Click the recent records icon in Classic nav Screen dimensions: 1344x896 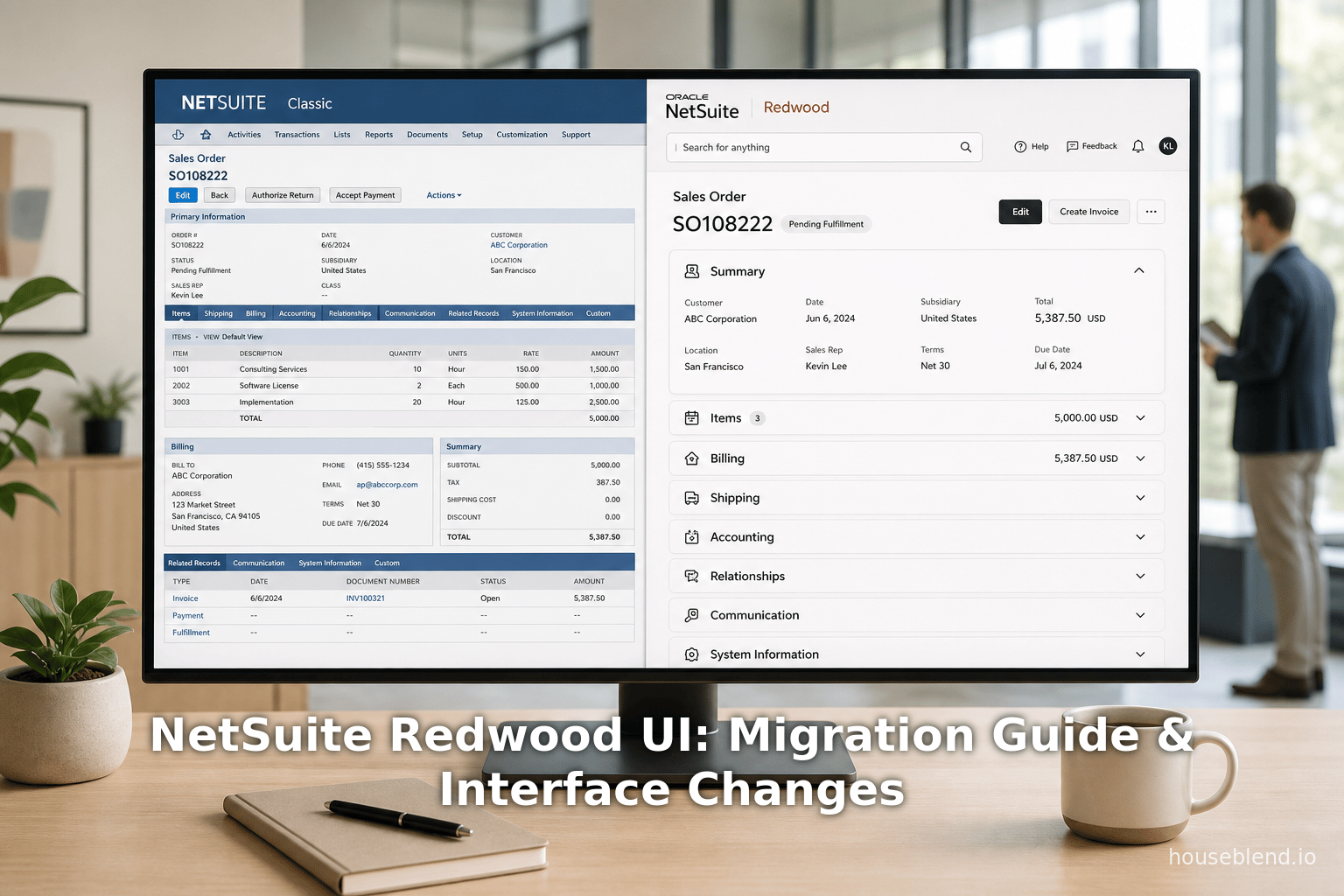pos(178,135)
